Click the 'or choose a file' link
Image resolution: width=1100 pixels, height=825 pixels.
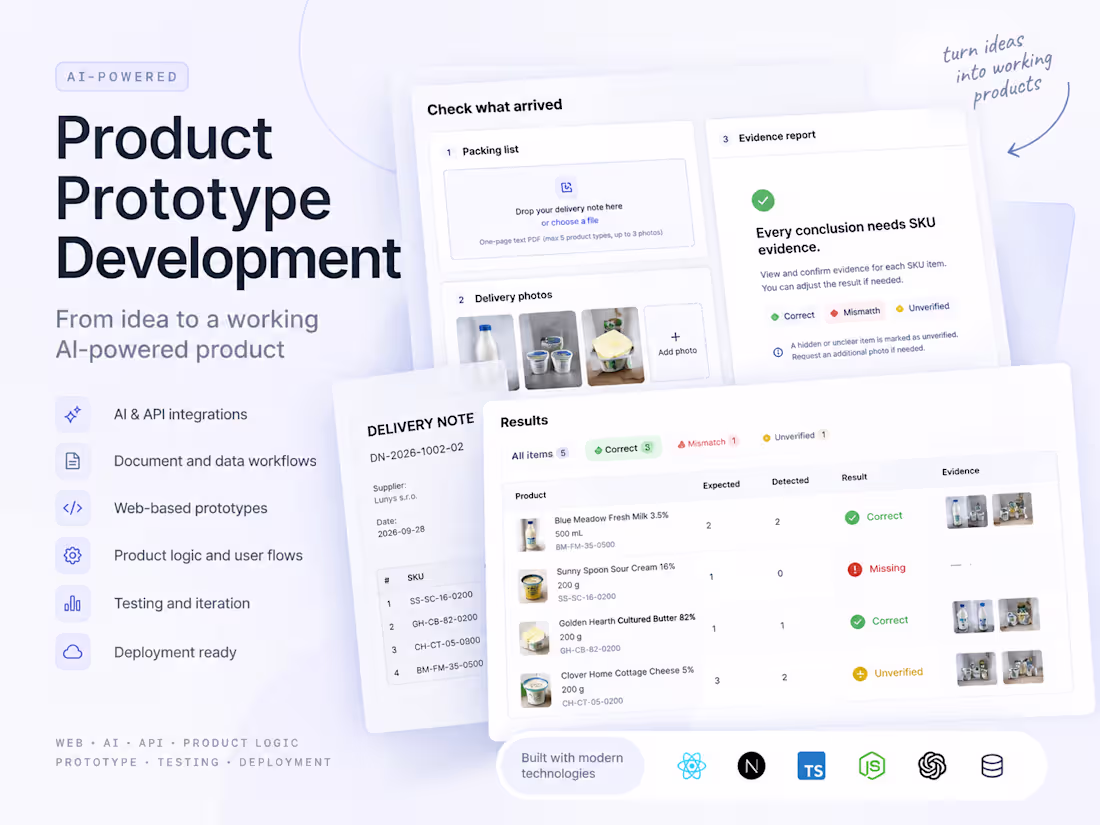click(570, 222)
